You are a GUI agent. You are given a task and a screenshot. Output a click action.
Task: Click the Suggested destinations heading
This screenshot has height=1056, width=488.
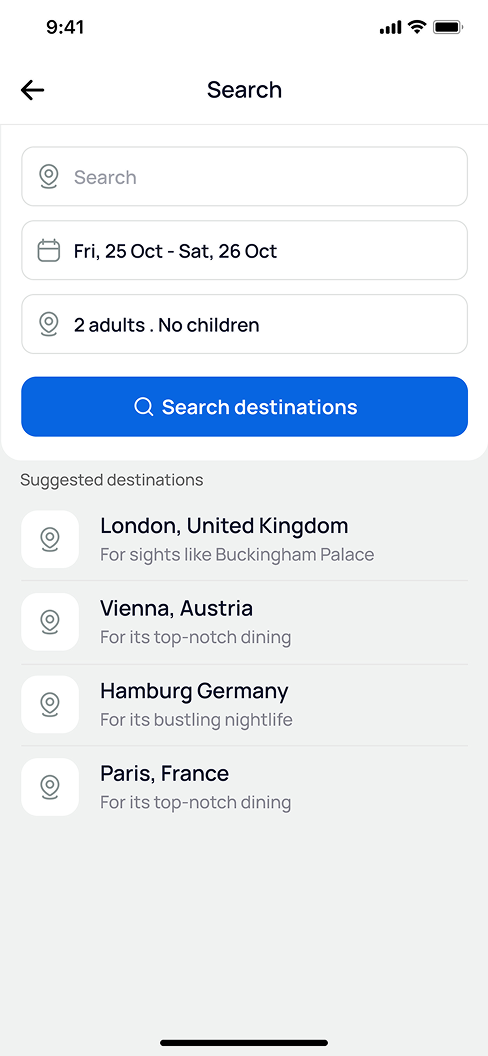click(112, 480)
